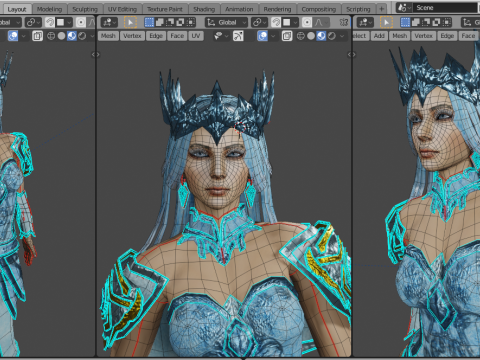Viewport: 480px width, 360px height.
Task: Choose Subtract Selection mode in middle viewport
Action: coord(170,22)
